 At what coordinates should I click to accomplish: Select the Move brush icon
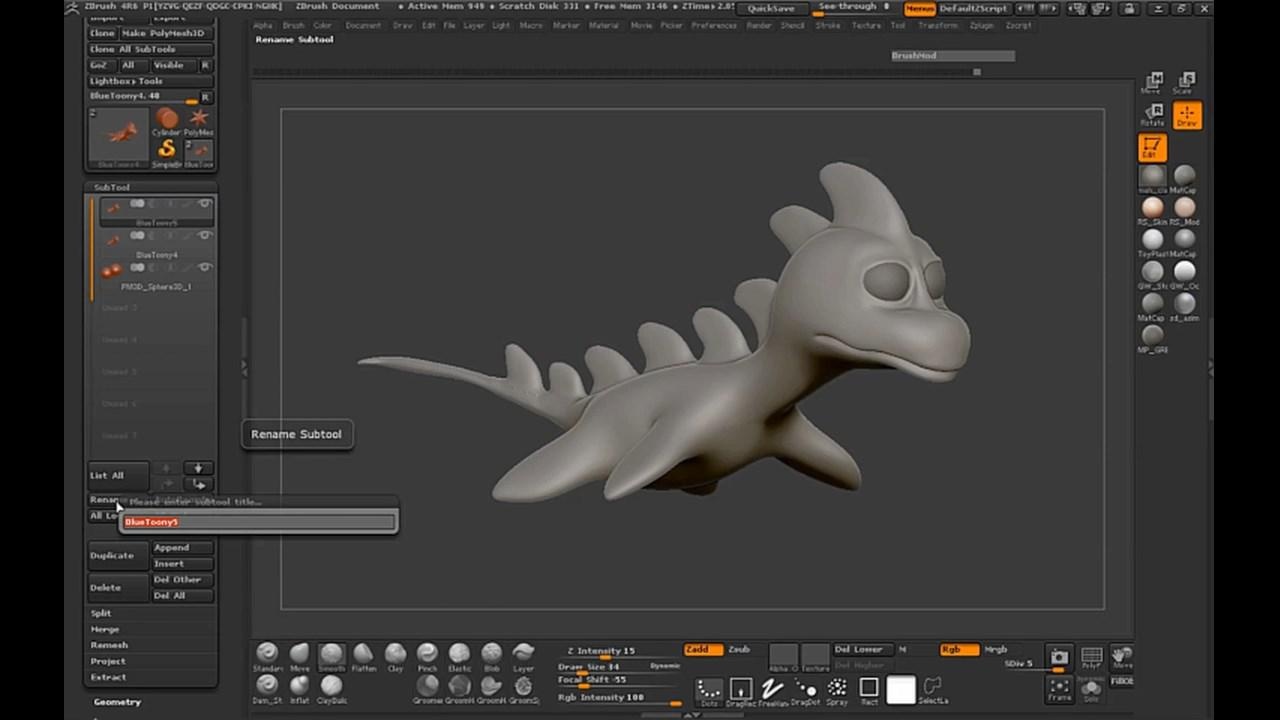[x=299, y=656]
